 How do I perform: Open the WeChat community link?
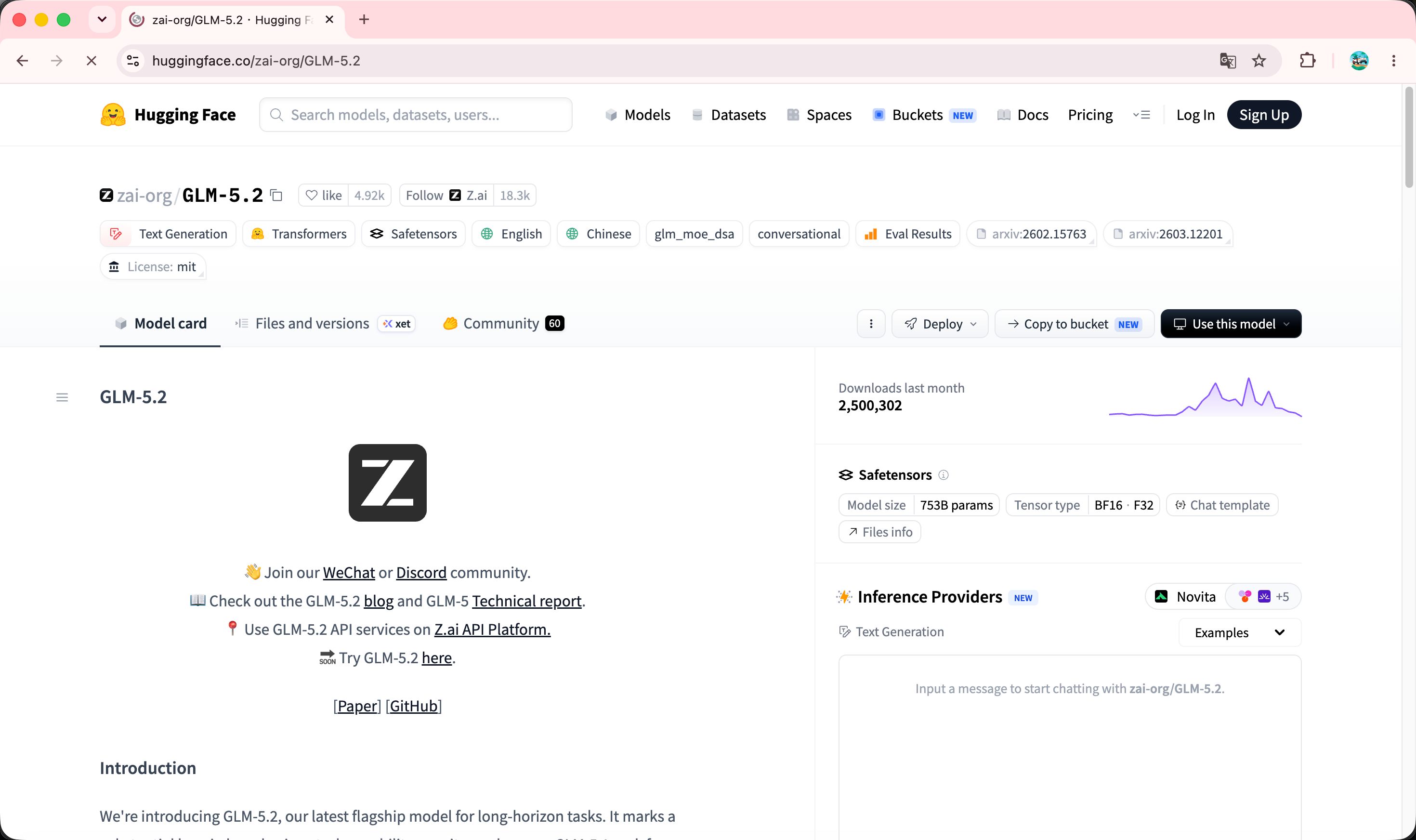coord(349,572)
